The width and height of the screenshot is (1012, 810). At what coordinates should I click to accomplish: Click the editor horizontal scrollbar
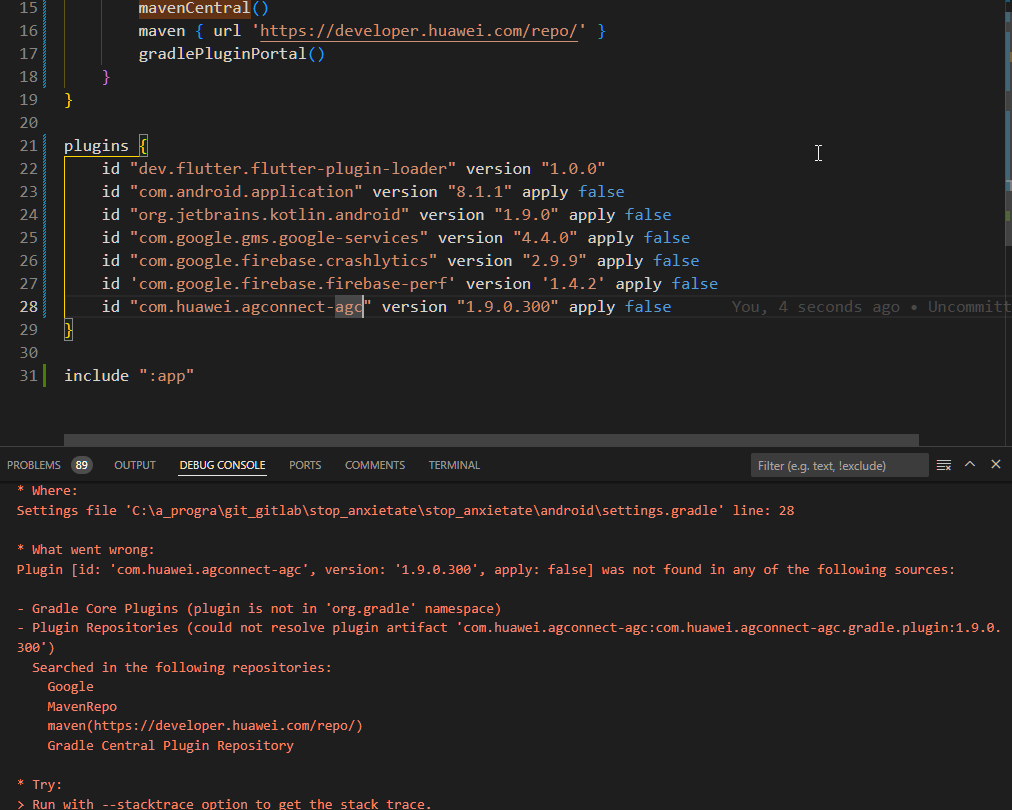coord(490,439)
